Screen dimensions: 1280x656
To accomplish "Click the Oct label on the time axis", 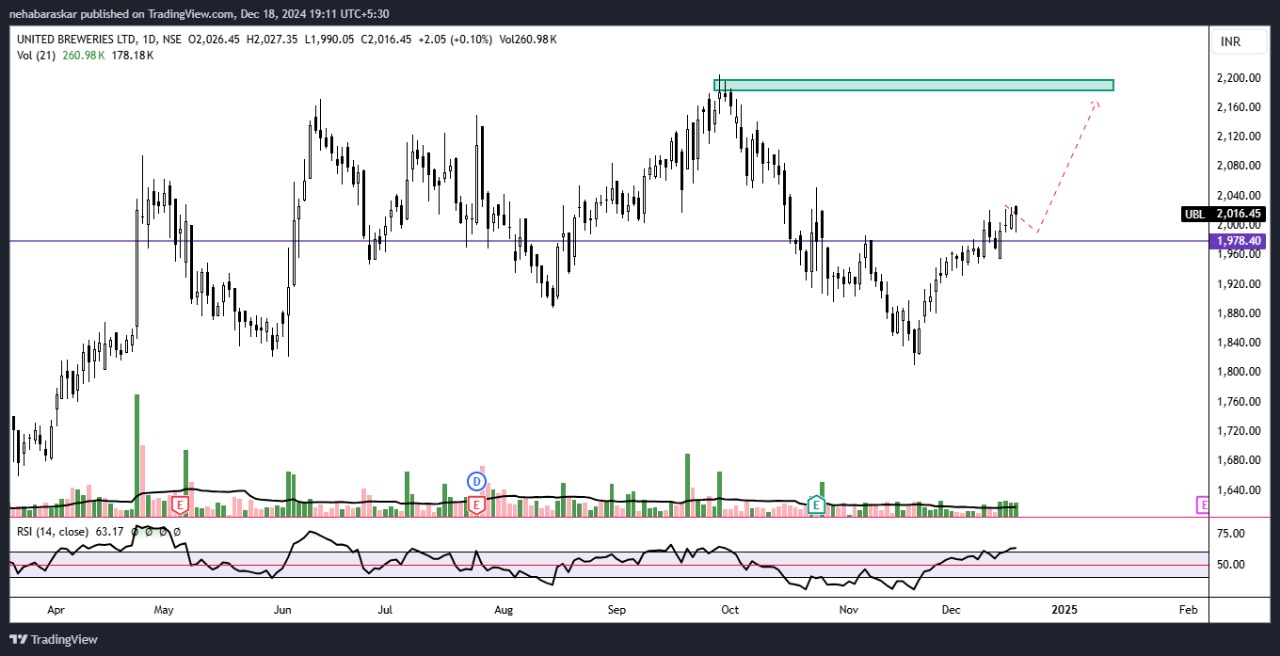I will [x=730, y=609].
